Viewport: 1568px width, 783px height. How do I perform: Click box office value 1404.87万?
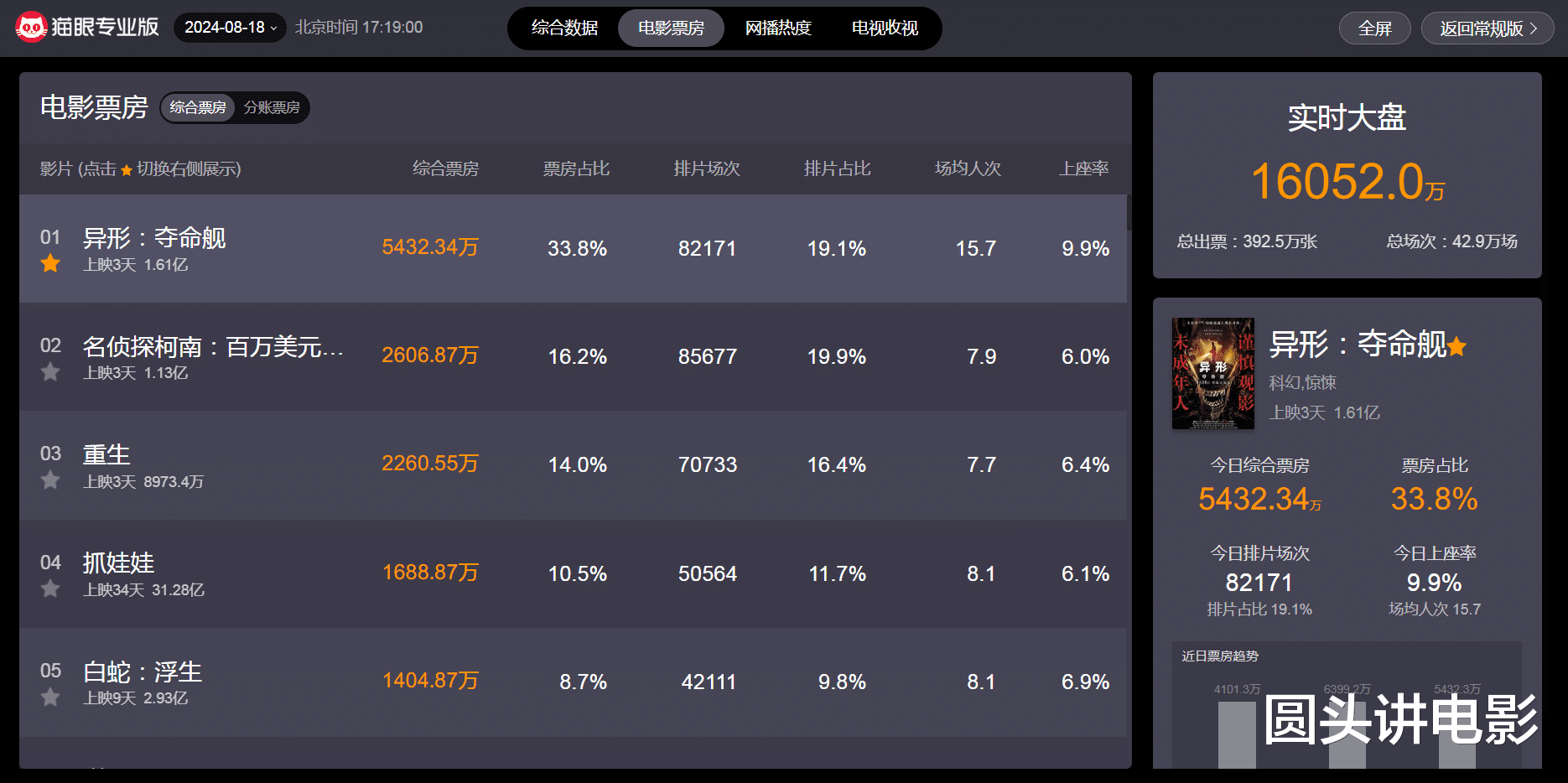(x=430, y=681)
